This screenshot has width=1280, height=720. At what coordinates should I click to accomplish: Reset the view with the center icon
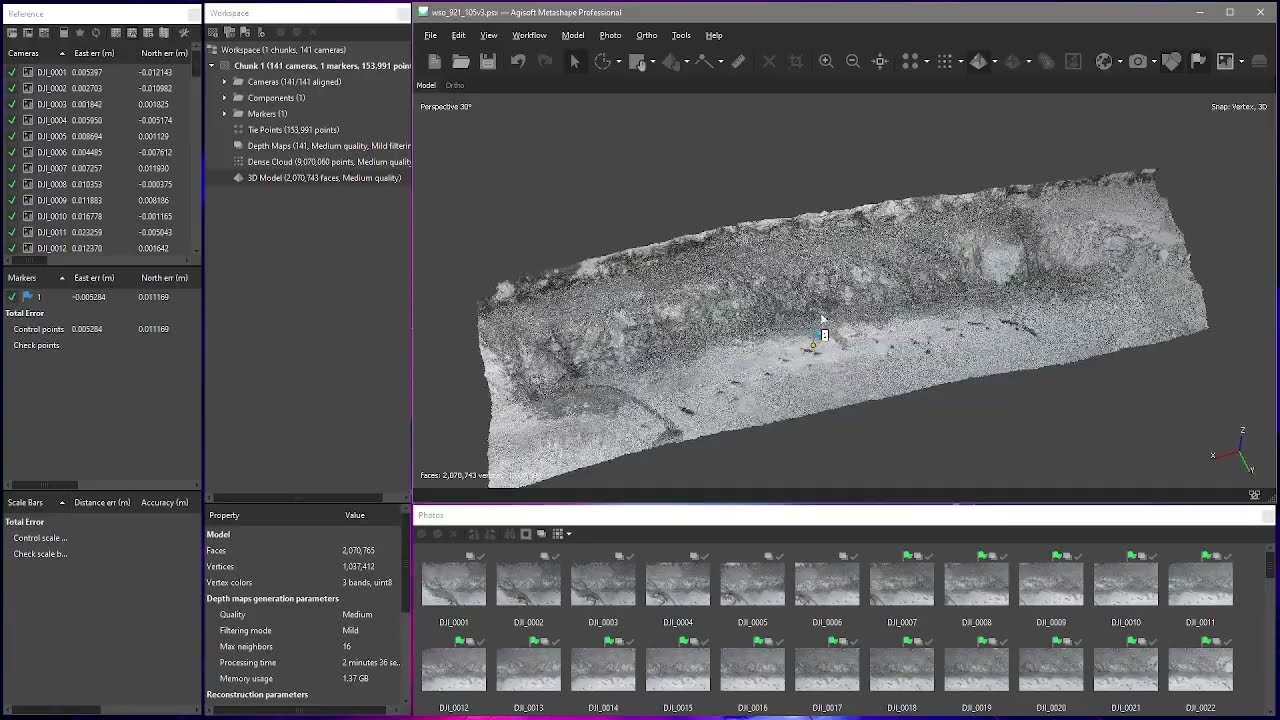pos(880,61)
